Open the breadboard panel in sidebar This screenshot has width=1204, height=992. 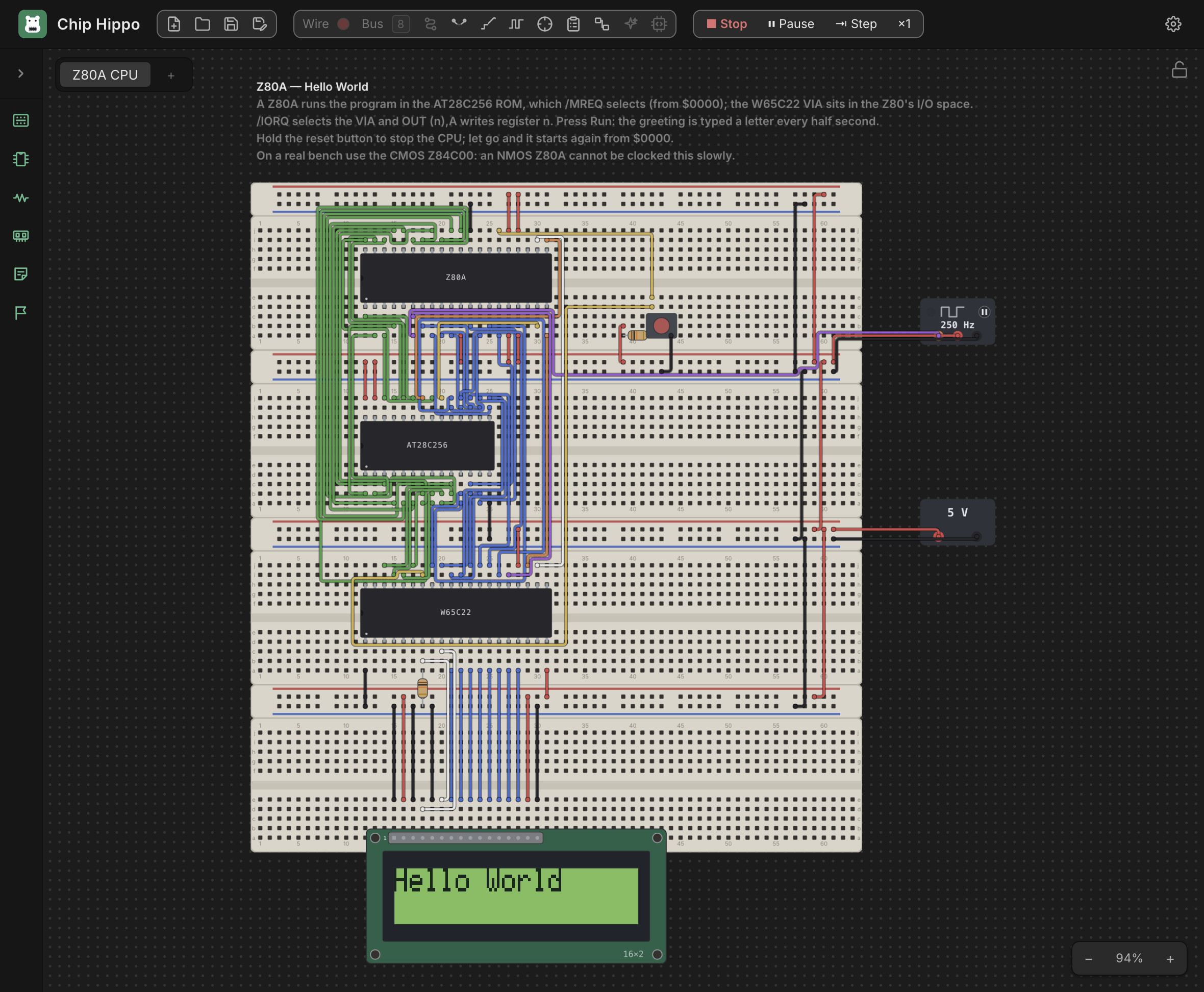[21, 120]
